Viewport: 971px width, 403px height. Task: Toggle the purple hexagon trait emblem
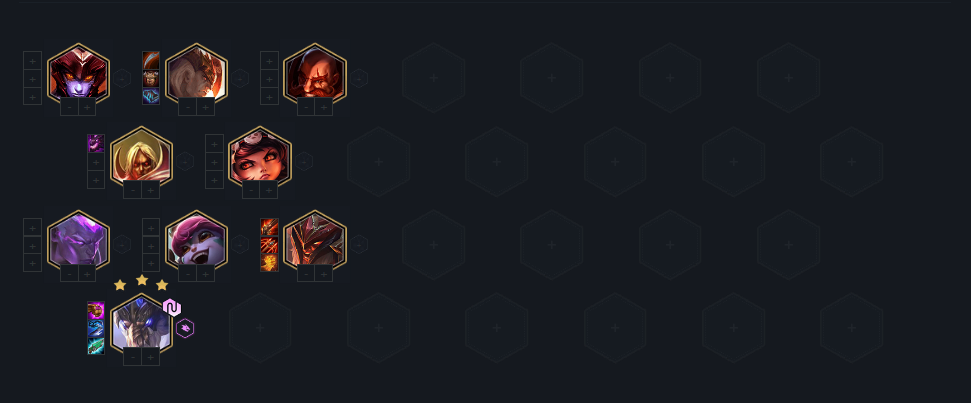pos(185,328)
